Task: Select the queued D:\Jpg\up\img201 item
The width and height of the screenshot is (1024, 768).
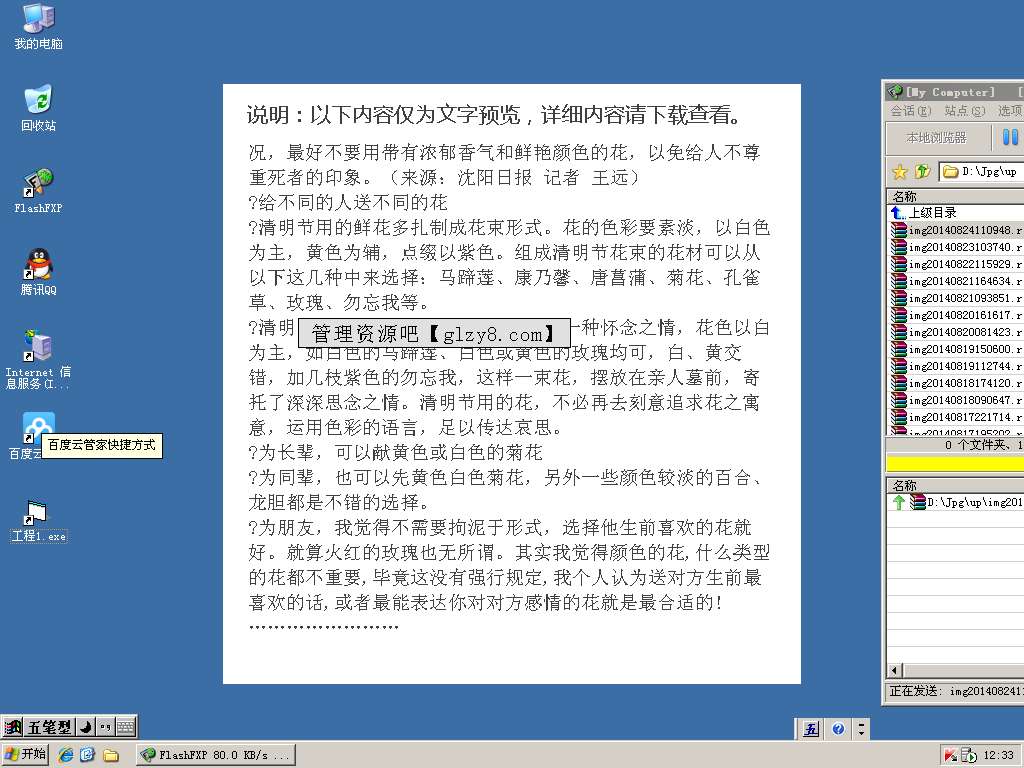Action: [x=957, y=502]
